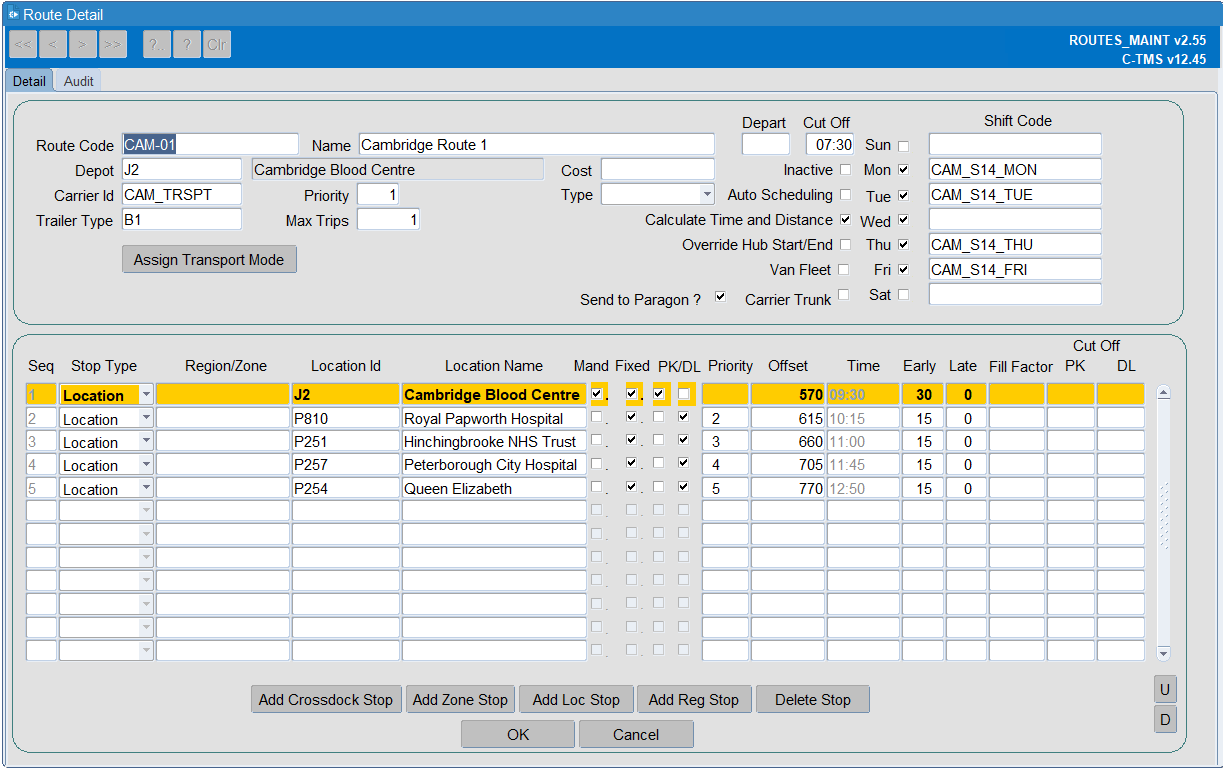Viewport: 1223px width, 770px height.
Task: Go to previous record with < button
Action: [52, 44]
